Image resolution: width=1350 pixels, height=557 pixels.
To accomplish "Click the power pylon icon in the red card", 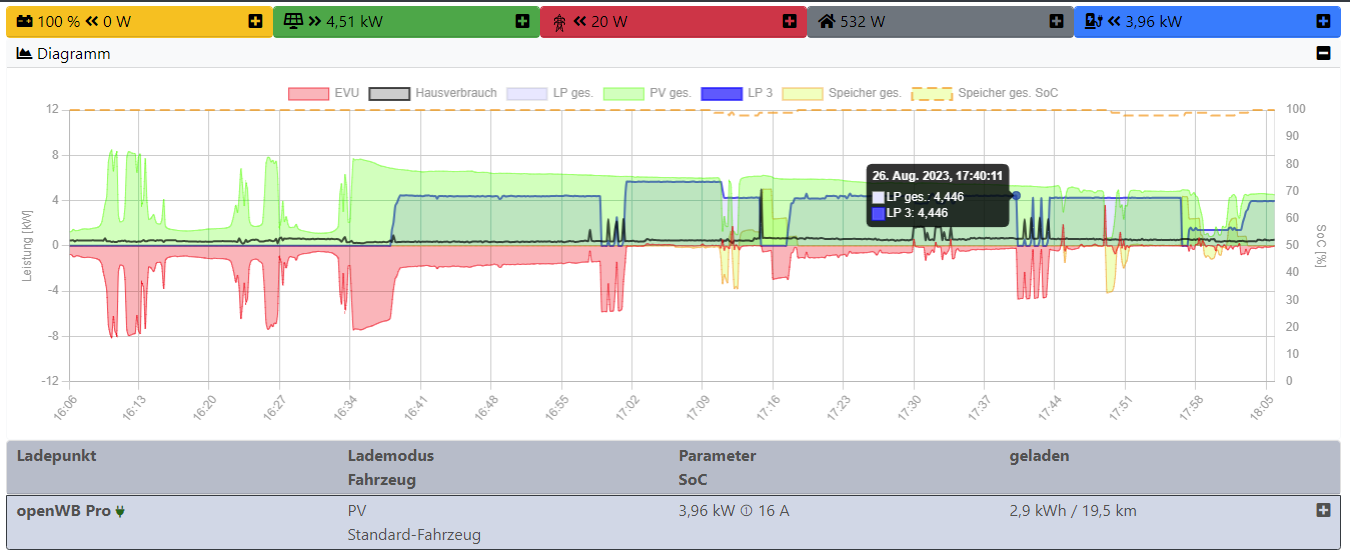I will pos(558,21).
